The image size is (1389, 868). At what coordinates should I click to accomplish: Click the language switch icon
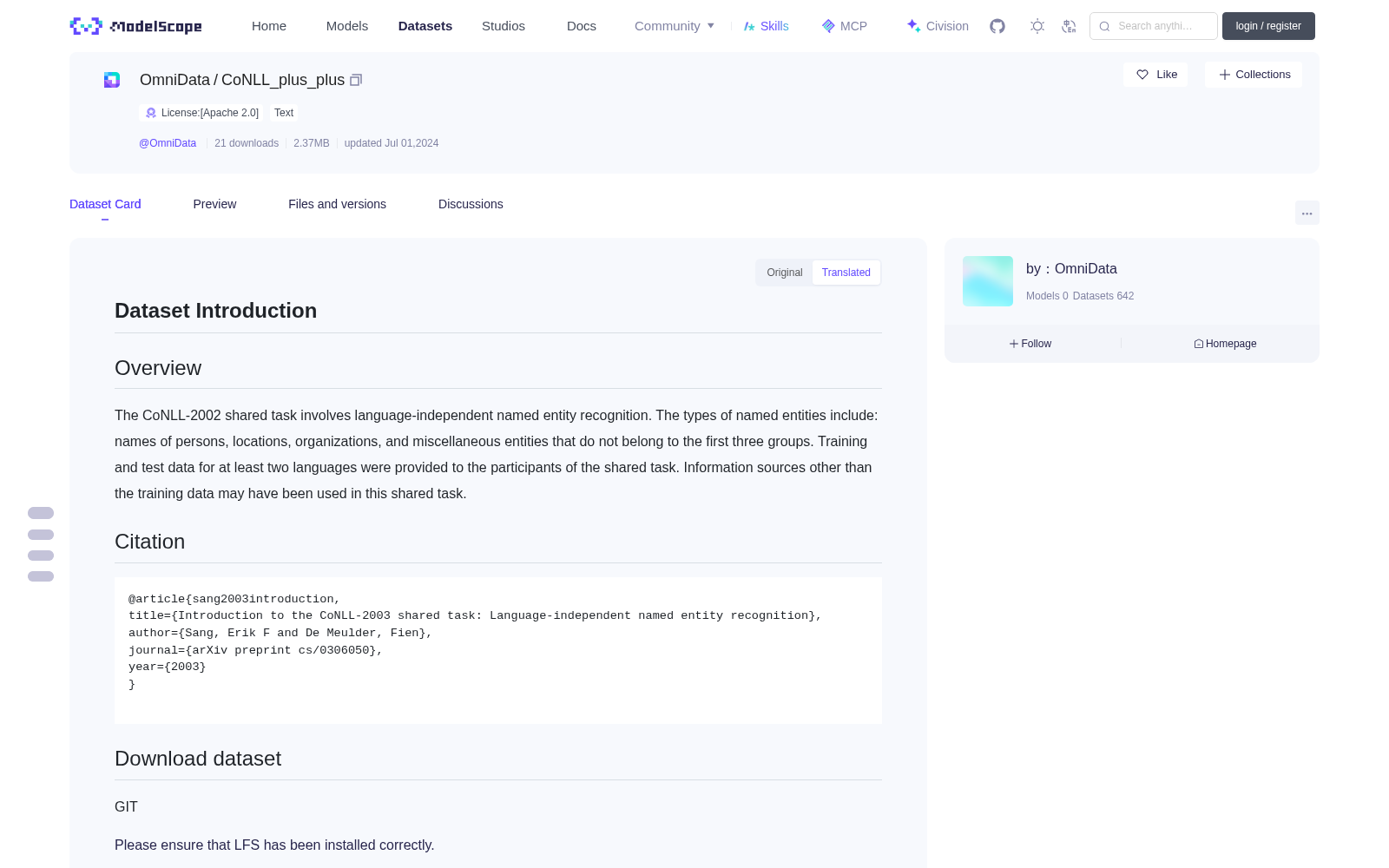click(x=1070, y=26)
